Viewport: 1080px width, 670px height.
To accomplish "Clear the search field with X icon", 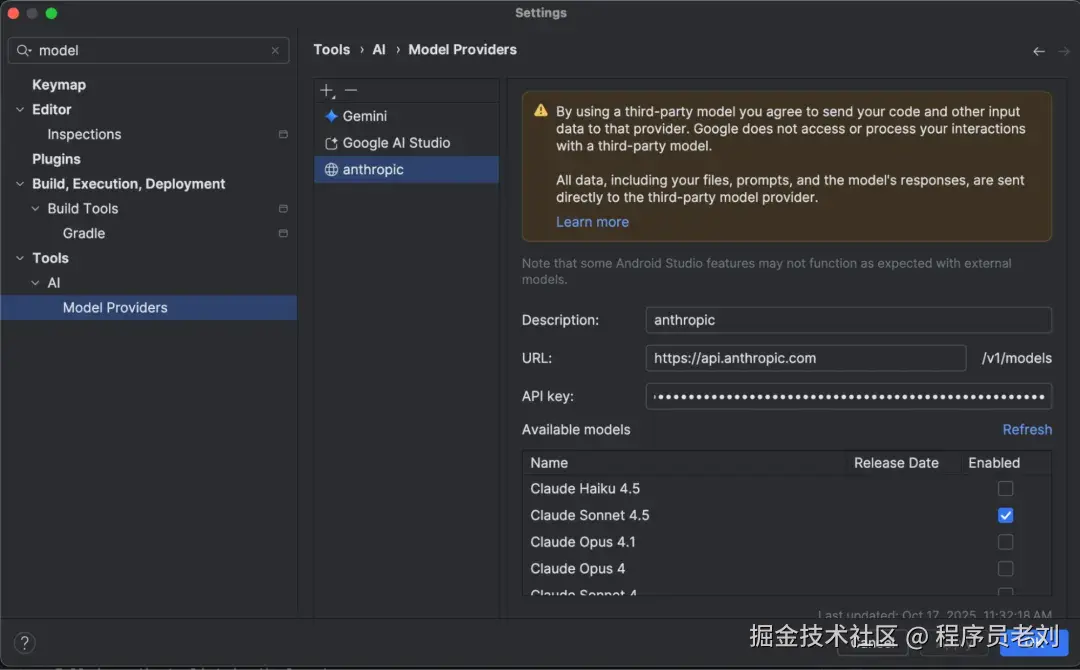I will pyautogui.click(x=275, y=51).
